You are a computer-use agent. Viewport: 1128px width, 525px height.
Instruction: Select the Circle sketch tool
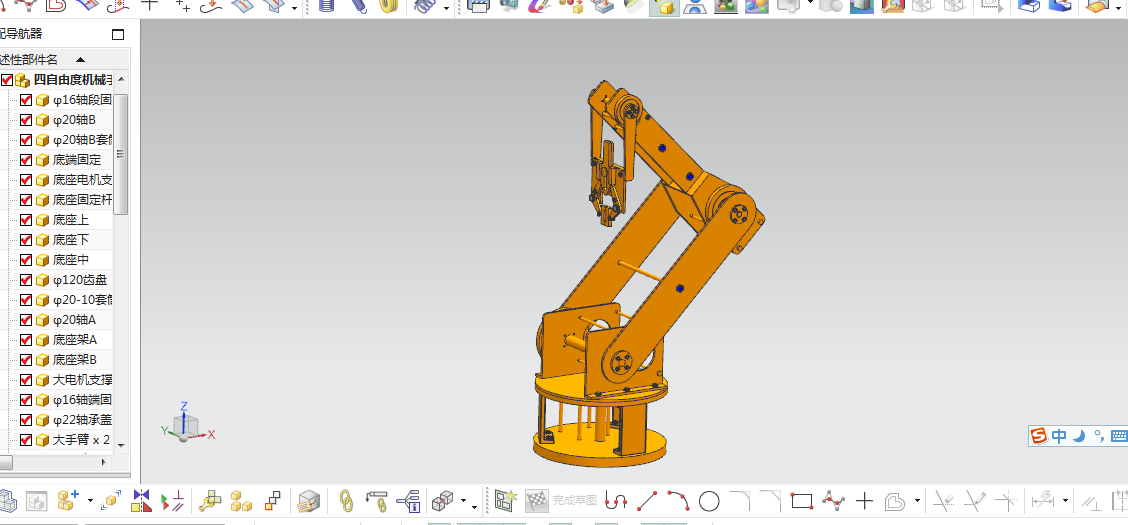709,501
